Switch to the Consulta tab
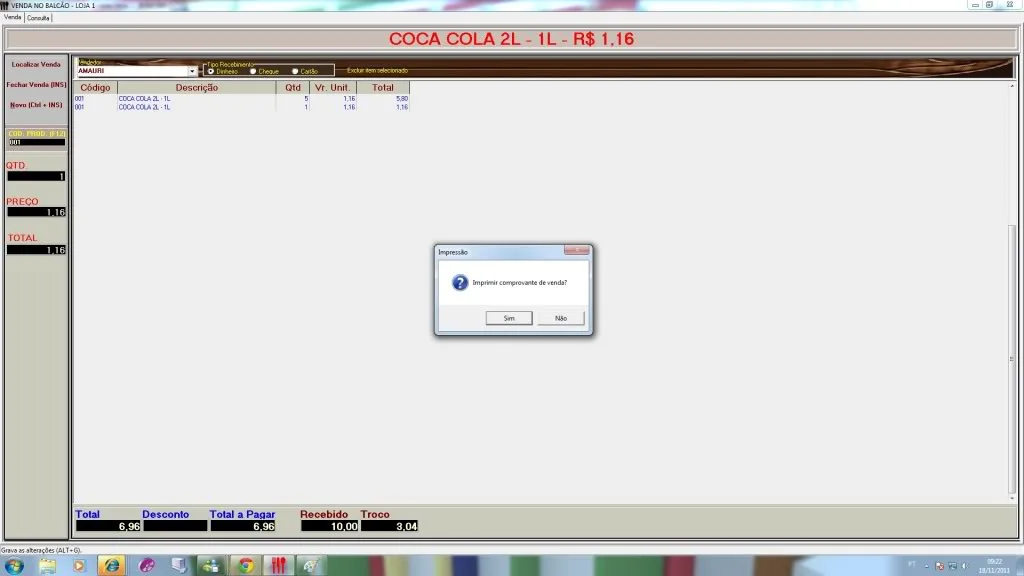The height and width of the screenshot is (576, 1024). pos(38,18)
